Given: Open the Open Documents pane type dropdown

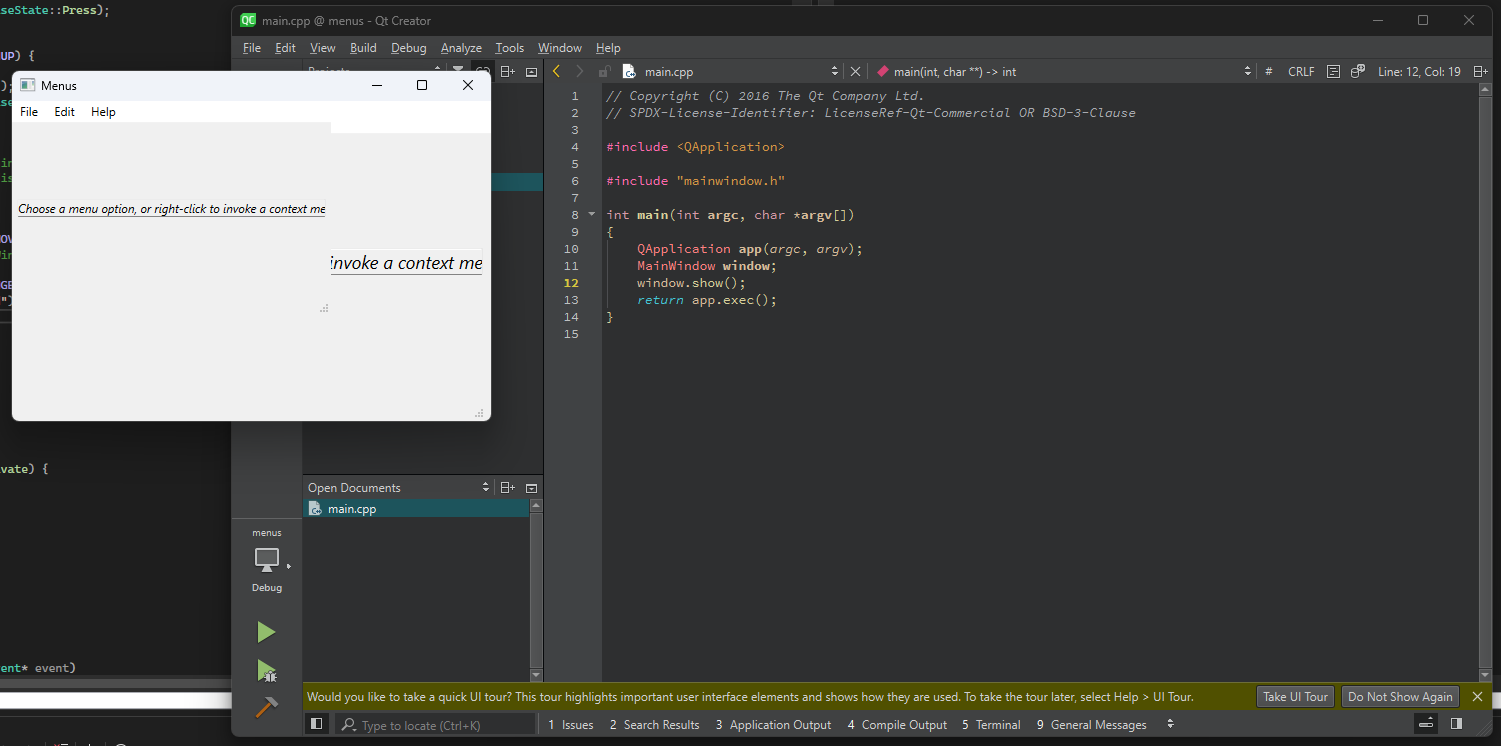Looking at the screenshot, I should point(486,487).
